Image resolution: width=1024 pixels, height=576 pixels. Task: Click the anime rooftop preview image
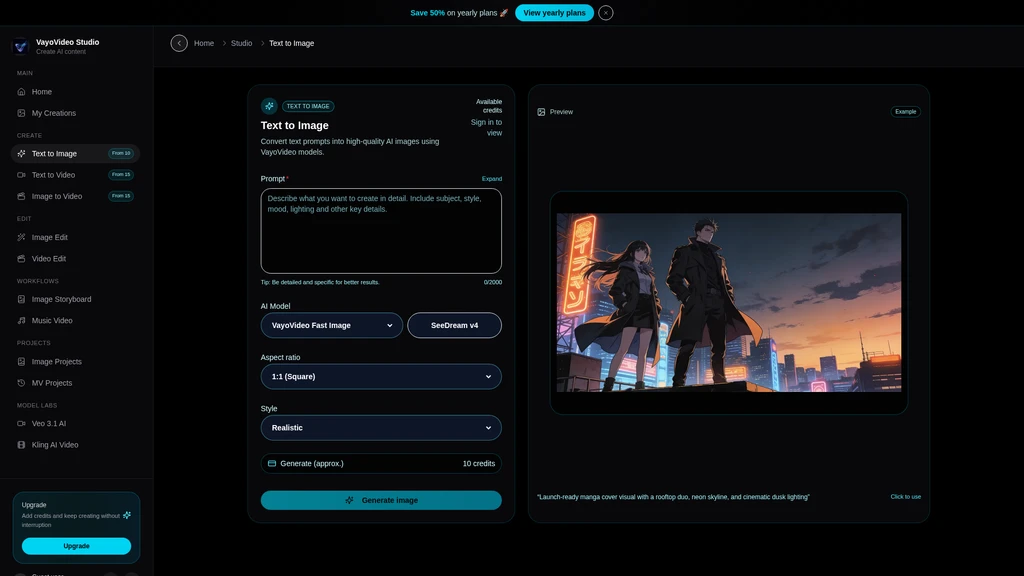click(x=729, y=302)
